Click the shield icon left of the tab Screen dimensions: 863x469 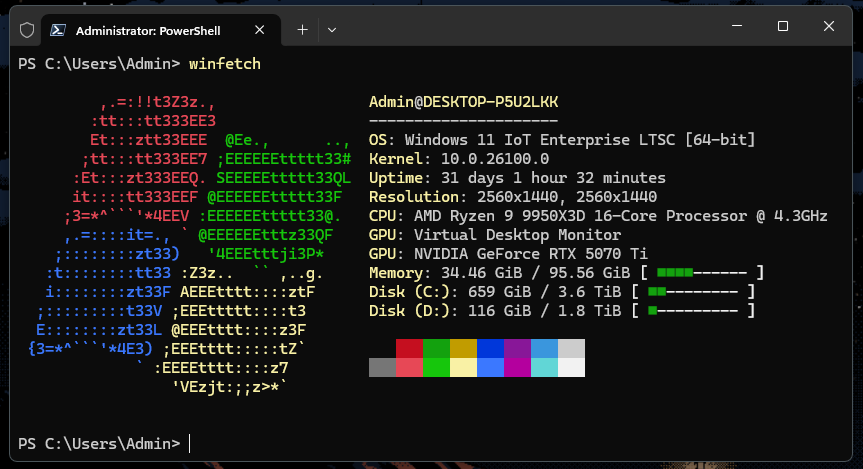click(x=26, y=30)
